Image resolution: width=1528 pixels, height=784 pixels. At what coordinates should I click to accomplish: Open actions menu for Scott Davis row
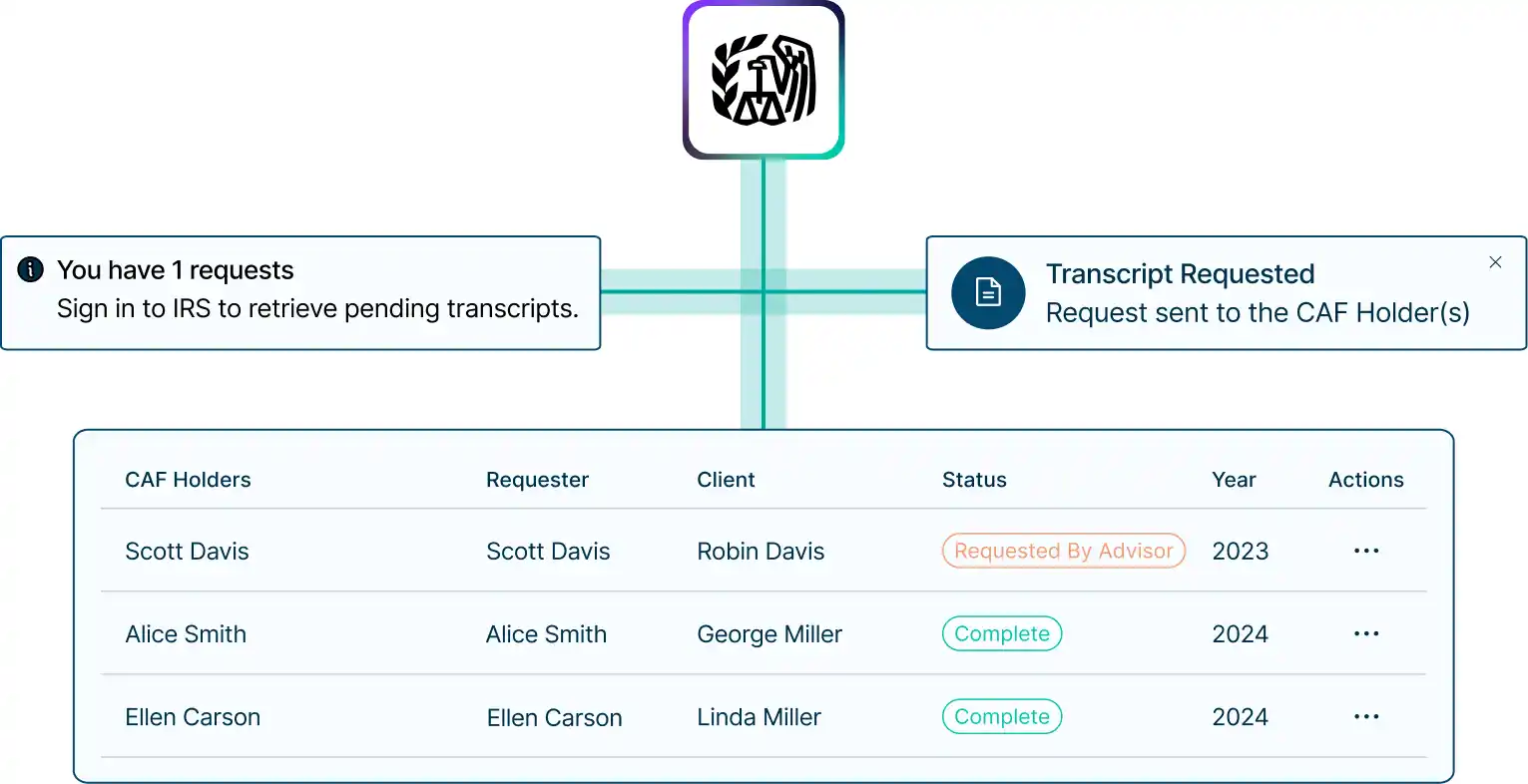[x=1366, y=551]
